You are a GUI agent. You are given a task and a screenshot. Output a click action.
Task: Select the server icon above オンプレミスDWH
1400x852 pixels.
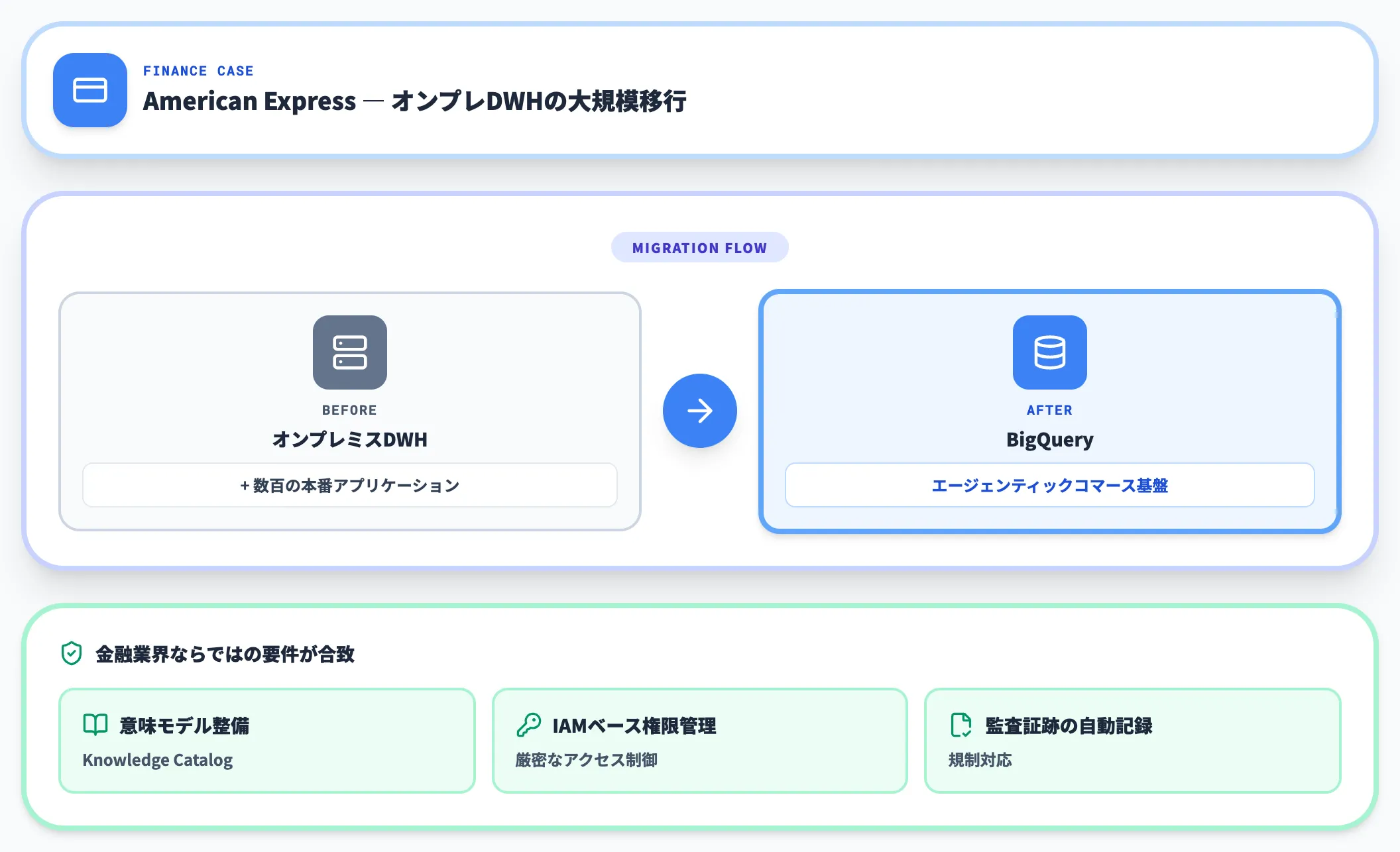pos(349,352)
